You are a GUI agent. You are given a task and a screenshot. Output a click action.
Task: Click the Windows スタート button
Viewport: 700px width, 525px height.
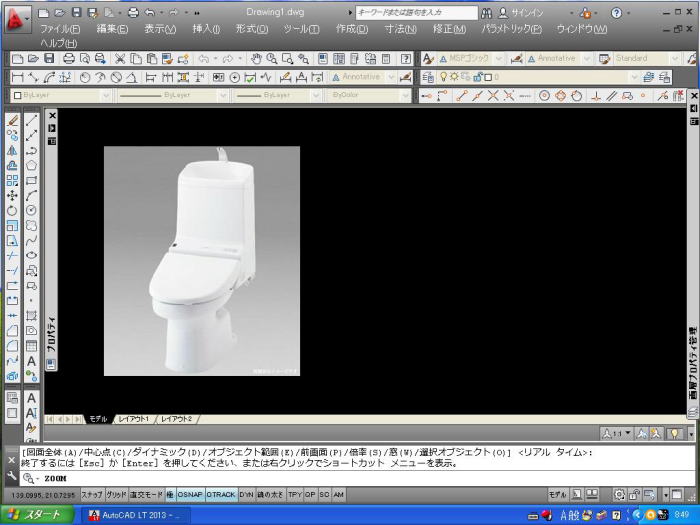[37, 515]
